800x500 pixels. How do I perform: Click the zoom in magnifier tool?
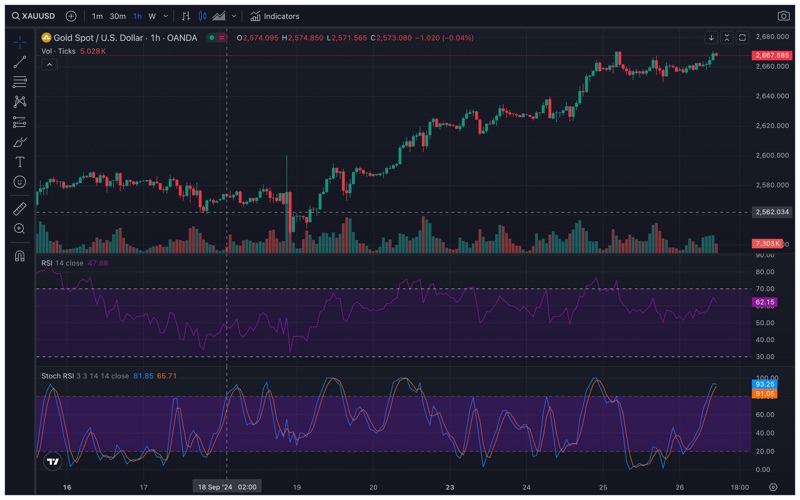click(x=19, y=229)
